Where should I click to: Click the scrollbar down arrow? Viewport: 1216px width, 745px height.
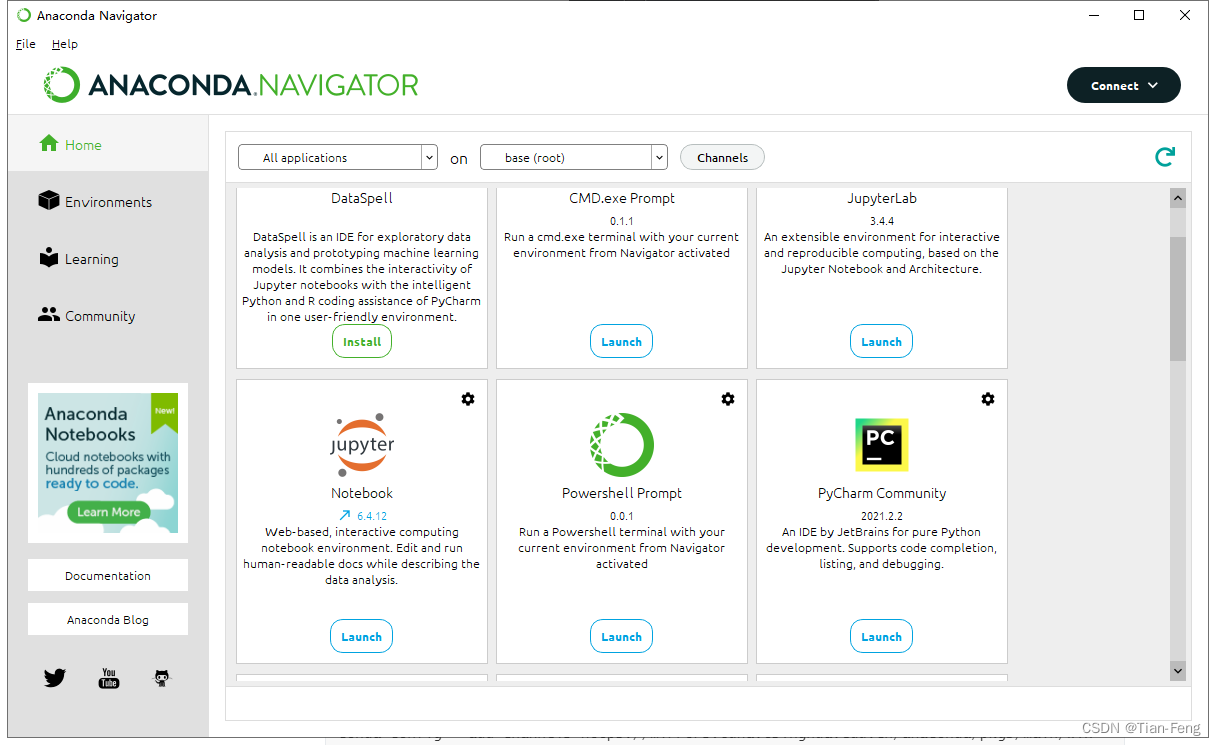[x=1178, y=671]
